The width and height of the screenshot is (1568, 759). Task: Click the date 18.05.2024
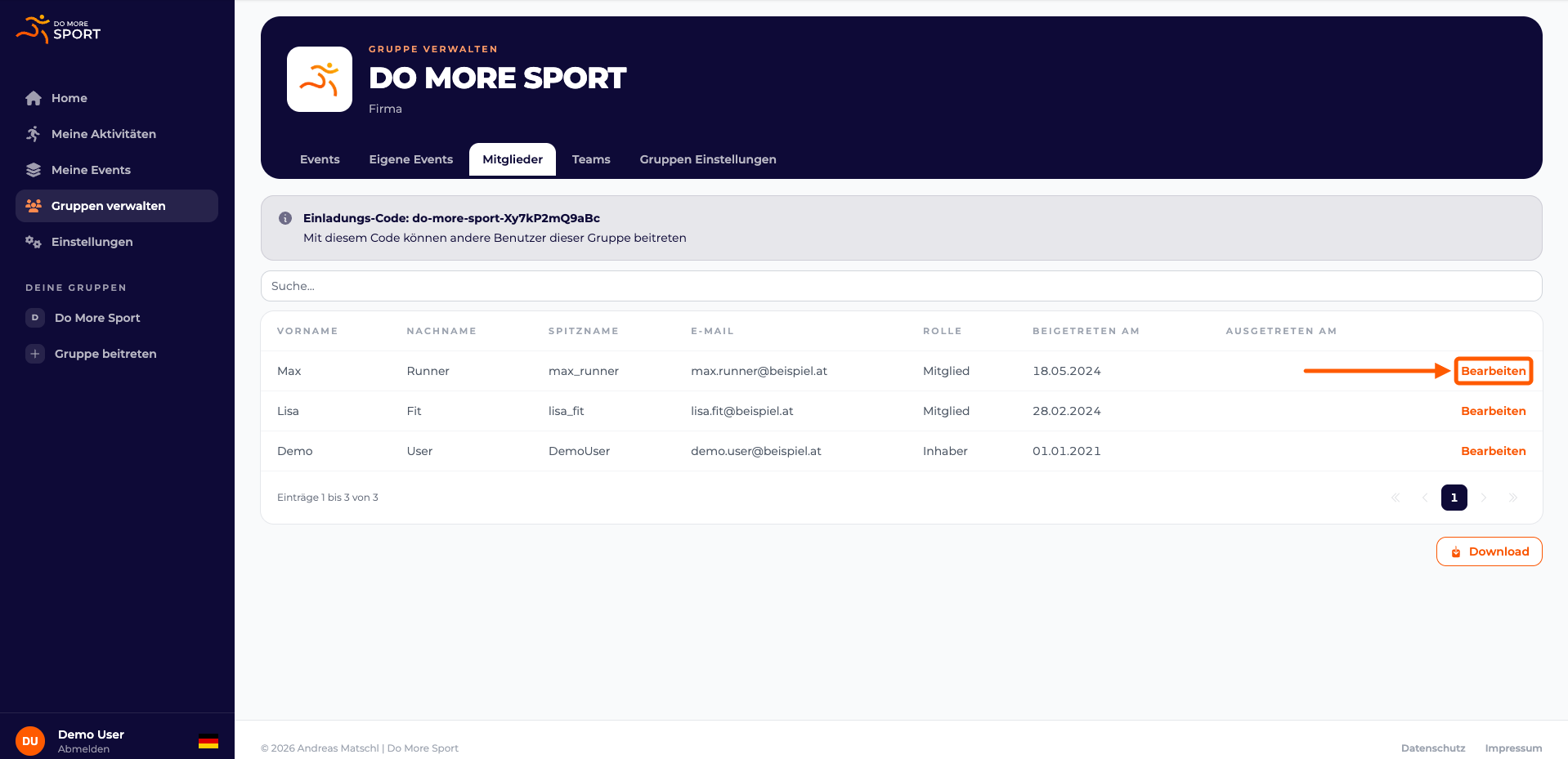[1067, 371]
